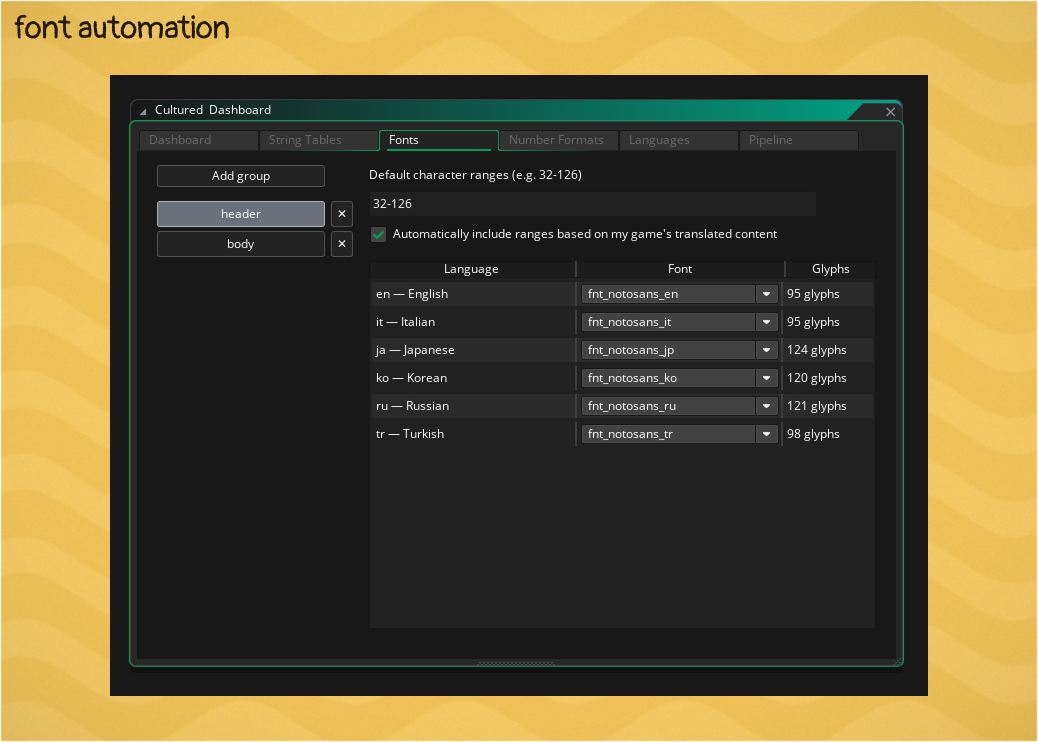Click the window bottom resize grip
The image size is (1038, 742).
516,663
